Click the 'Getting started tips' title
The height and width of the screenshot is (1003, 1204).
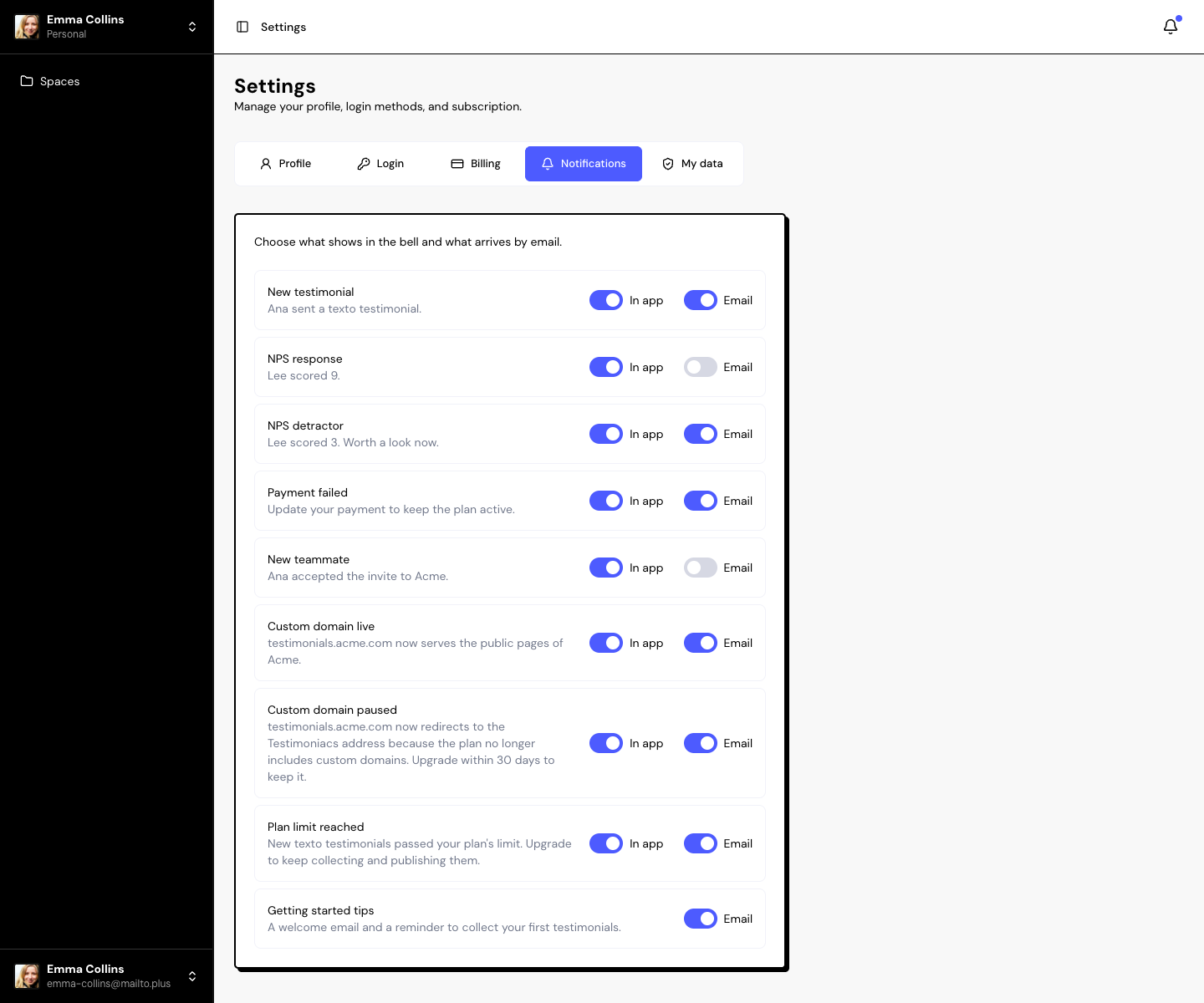click(x=321, y=910)
